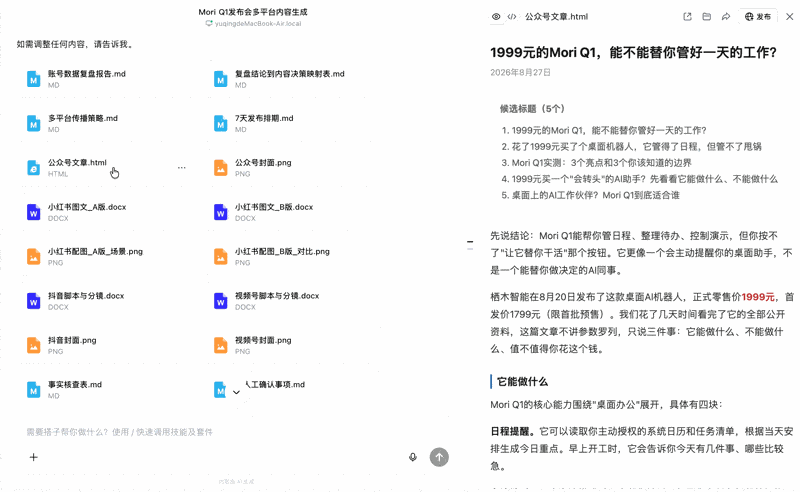Focus the chat message input field

tap(235, 432)
